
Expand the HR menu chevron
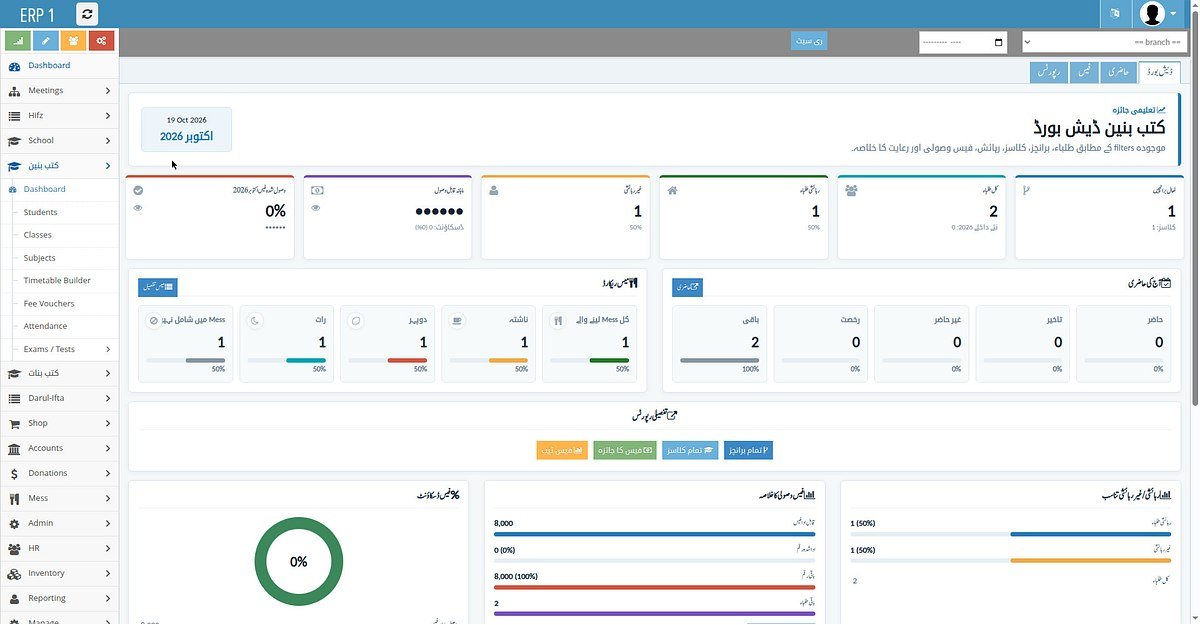click(108, 548)
